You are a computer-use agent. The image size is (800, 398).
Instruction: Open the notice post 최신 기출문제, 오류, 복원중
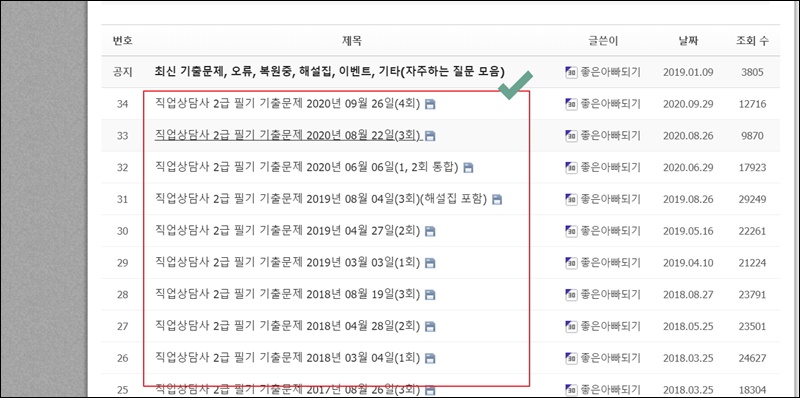pyautogui.click(x=330, y=71)
